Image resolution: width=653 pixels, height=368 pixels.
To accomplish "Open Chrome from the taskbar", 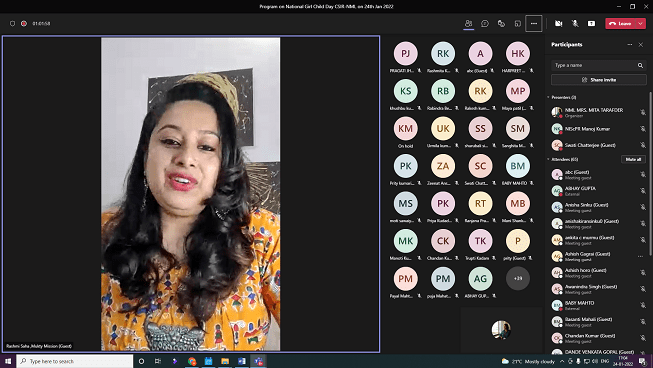I will [192, 361].
